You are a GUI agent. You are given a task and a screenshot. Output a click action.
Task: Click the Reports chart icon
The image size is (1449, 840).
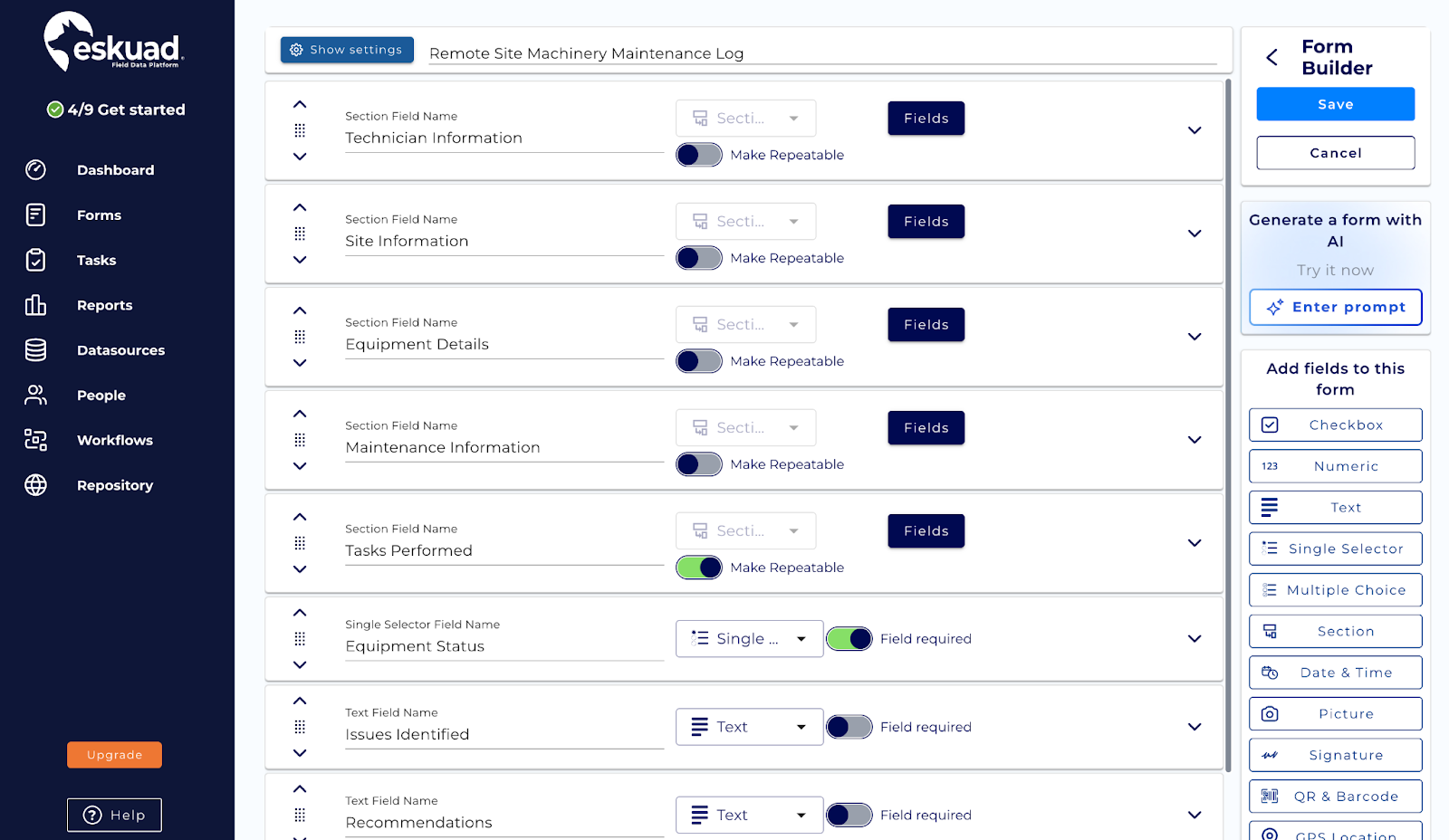click(x=35, y=305)
